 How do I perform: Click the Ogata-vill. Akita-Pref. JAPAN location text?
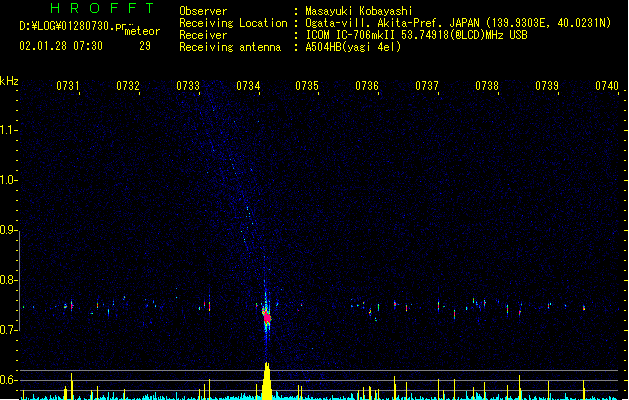(x=392, y=23)
